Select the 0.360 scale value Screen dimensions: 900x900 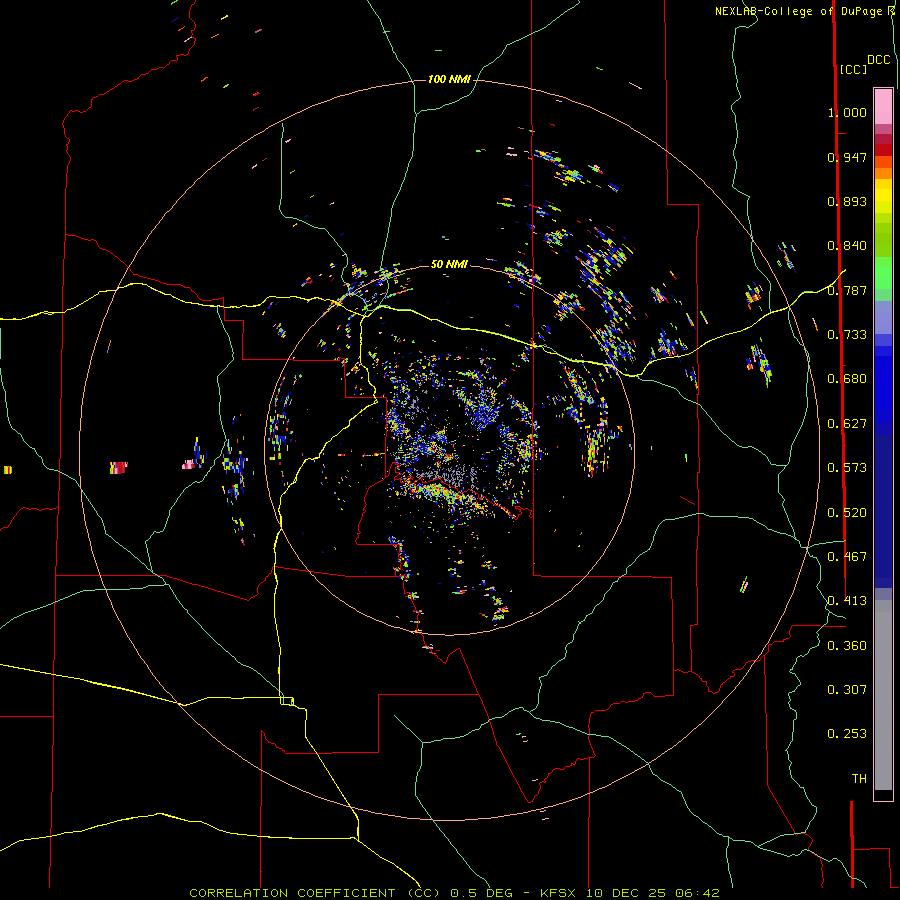click(847, 646)
